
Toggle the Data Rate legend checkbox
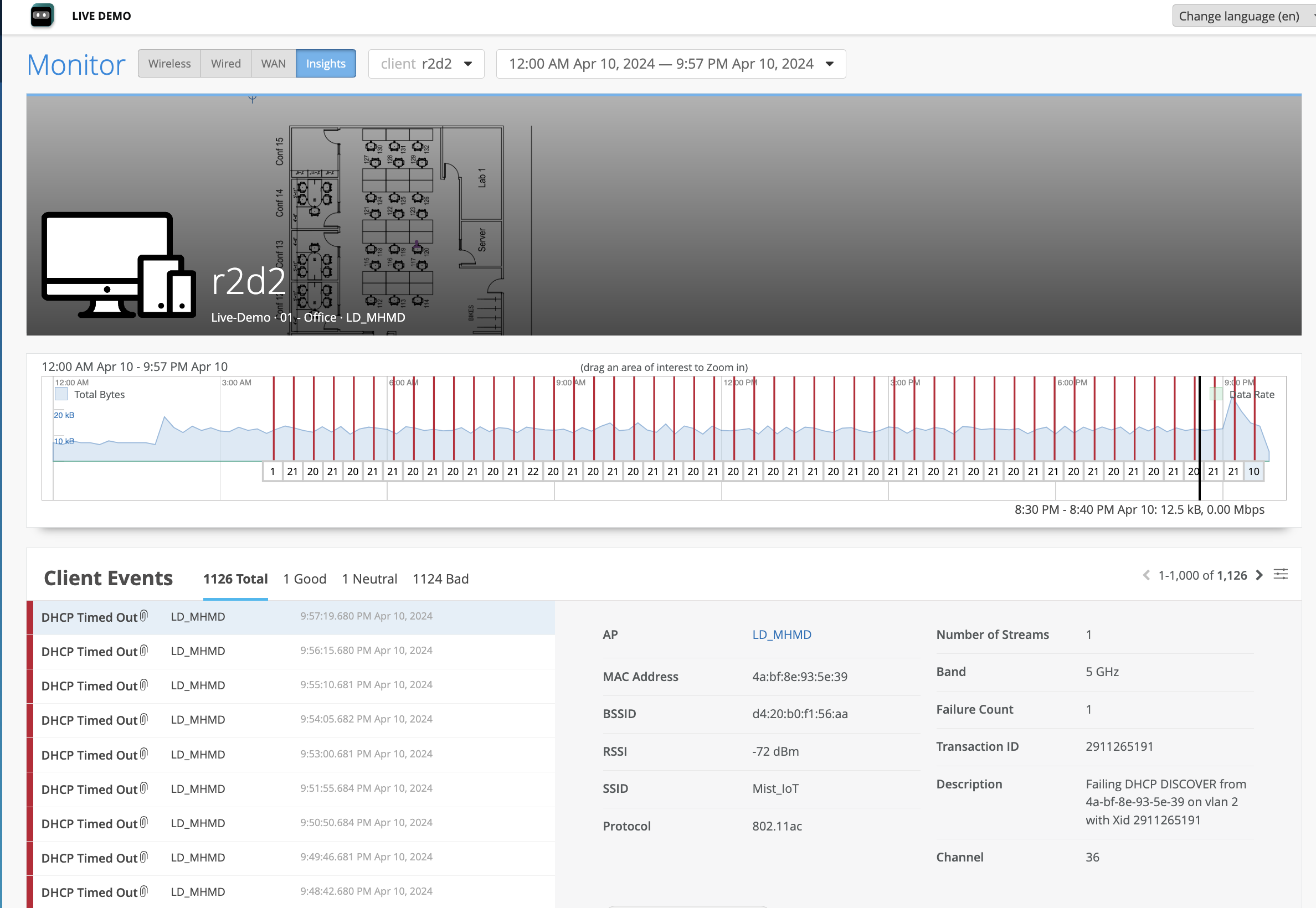pos(1216,394)
